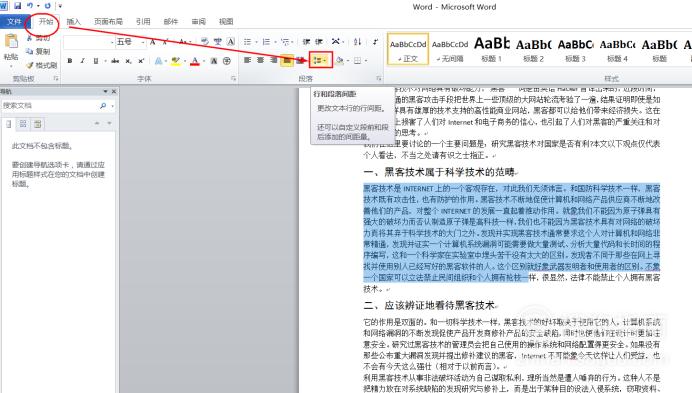692x393 pixels.
Task: Increase paragraph indent icon
Action: (x=319, y=42)
